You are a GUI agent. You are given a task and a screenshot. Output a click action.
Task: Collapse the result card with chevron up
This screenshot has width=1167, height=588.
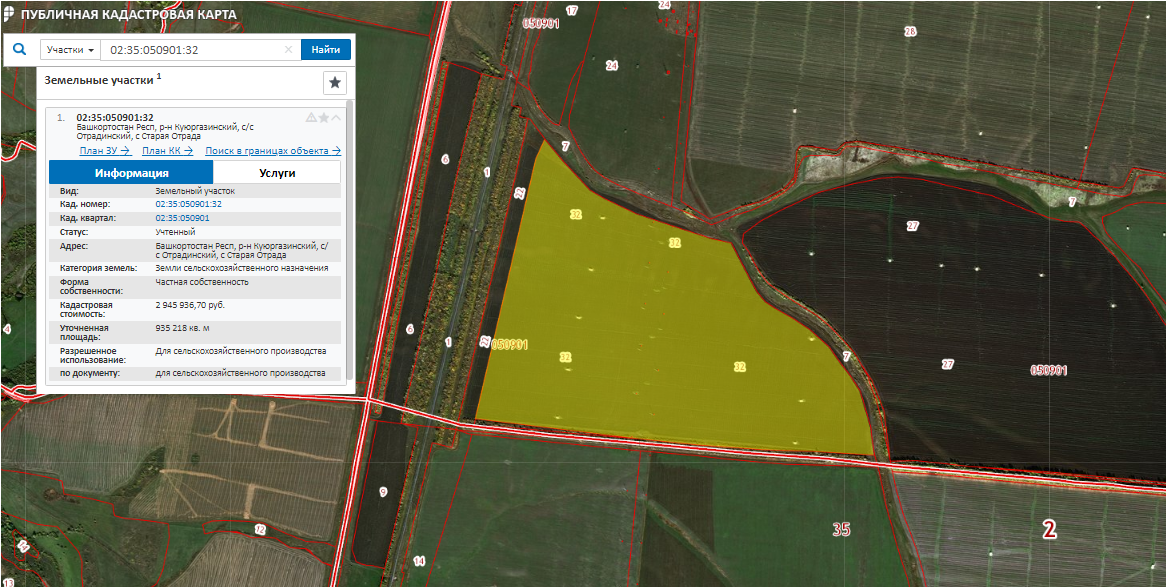(x=337, y=118)
